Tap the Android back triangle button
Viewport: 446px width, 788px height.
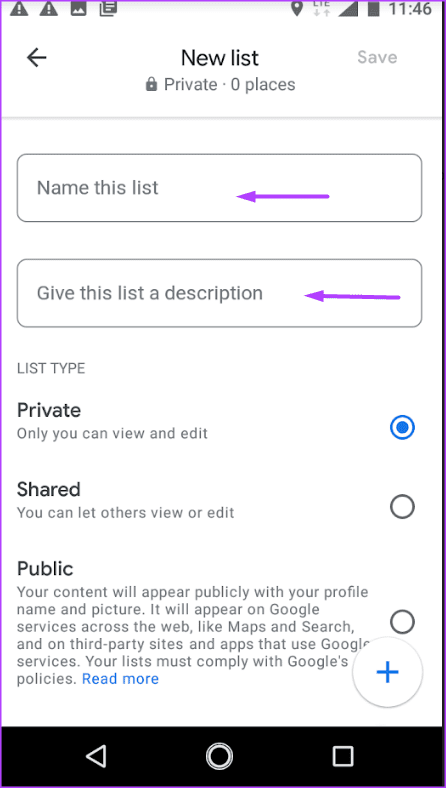96,755
